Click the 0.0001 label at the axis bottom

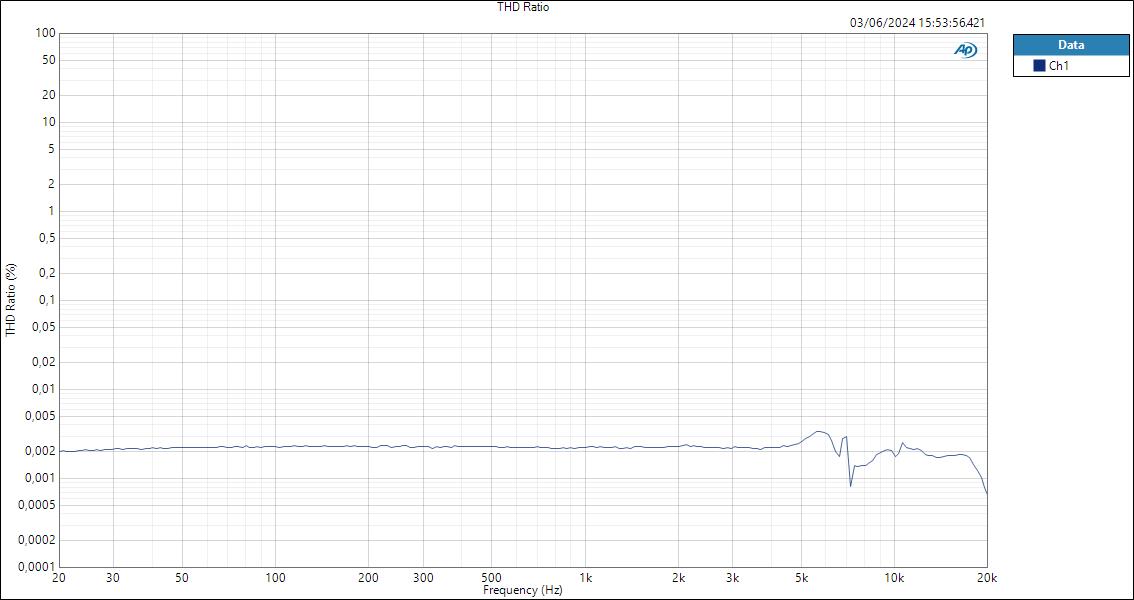pyautogui.click(x=36, y=563)
